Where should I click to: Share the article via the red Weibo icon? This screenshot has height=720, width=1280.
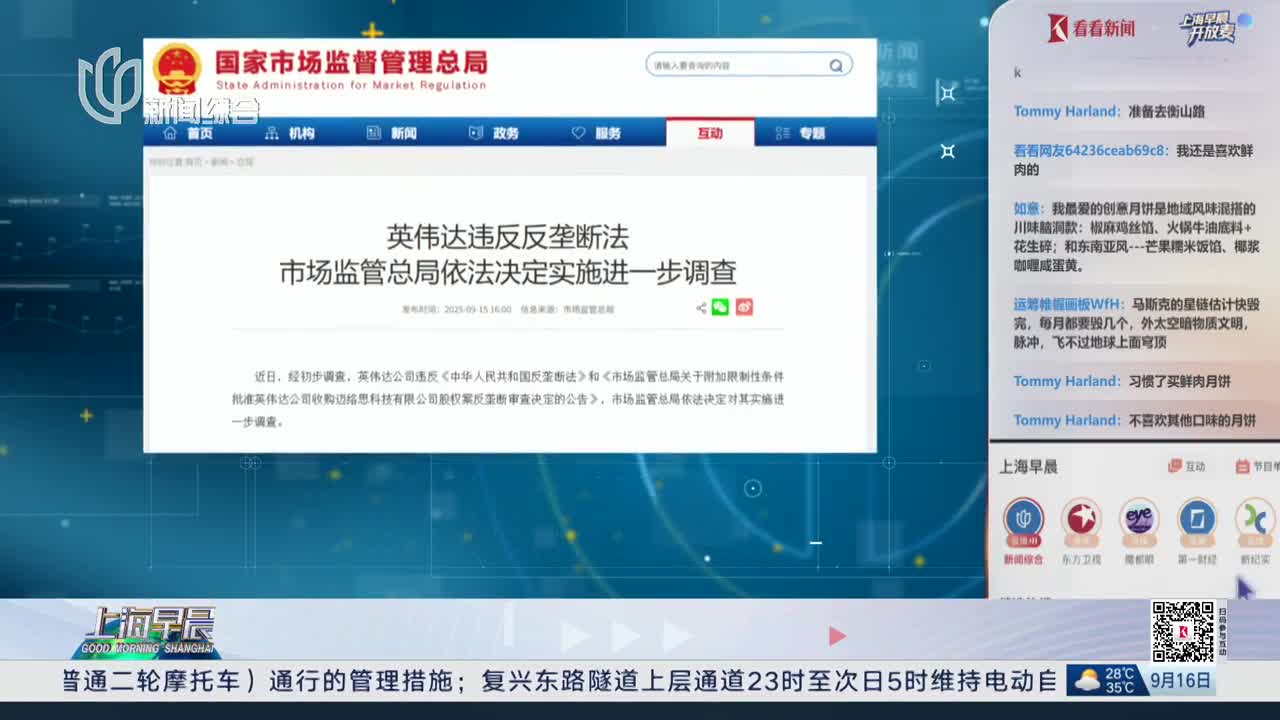coord(744,307)
